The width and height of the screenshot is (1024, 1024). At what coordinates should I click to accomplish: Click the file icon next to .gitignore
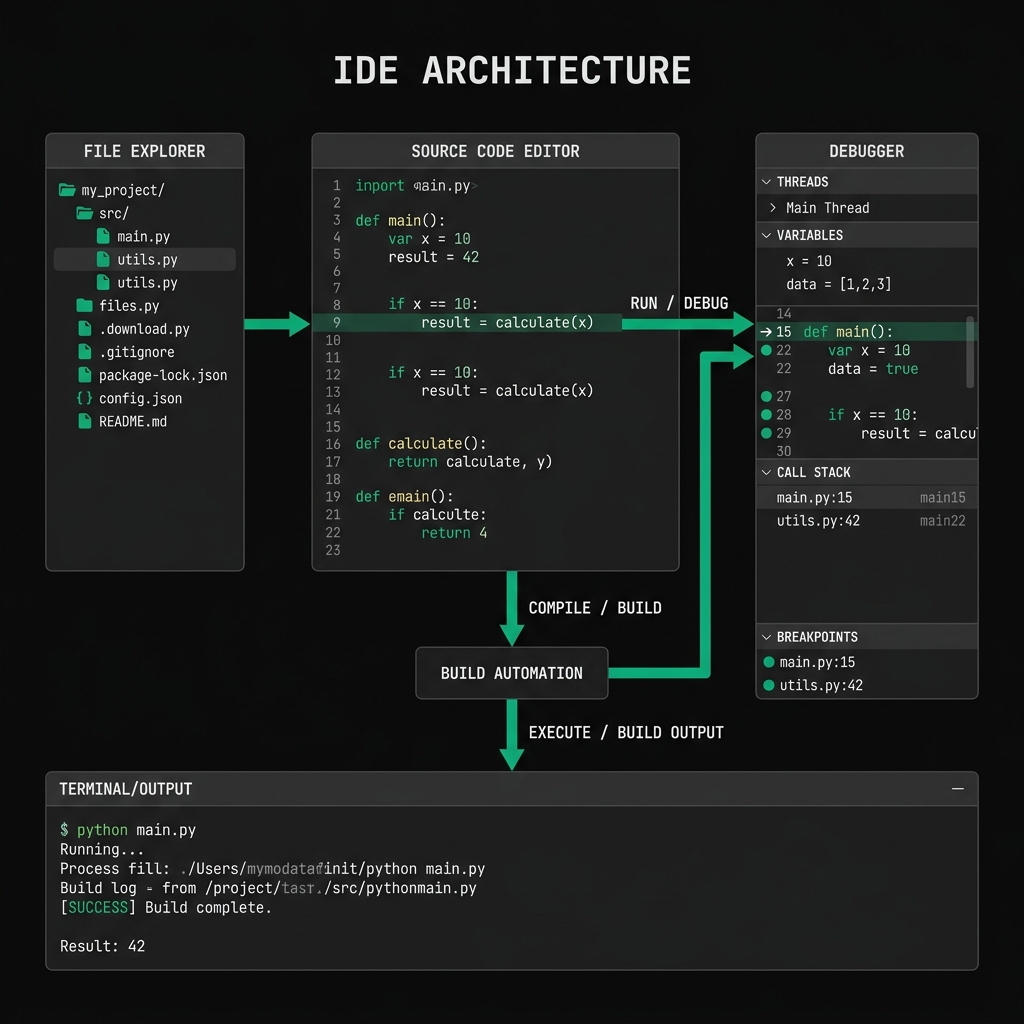point(85,352)
